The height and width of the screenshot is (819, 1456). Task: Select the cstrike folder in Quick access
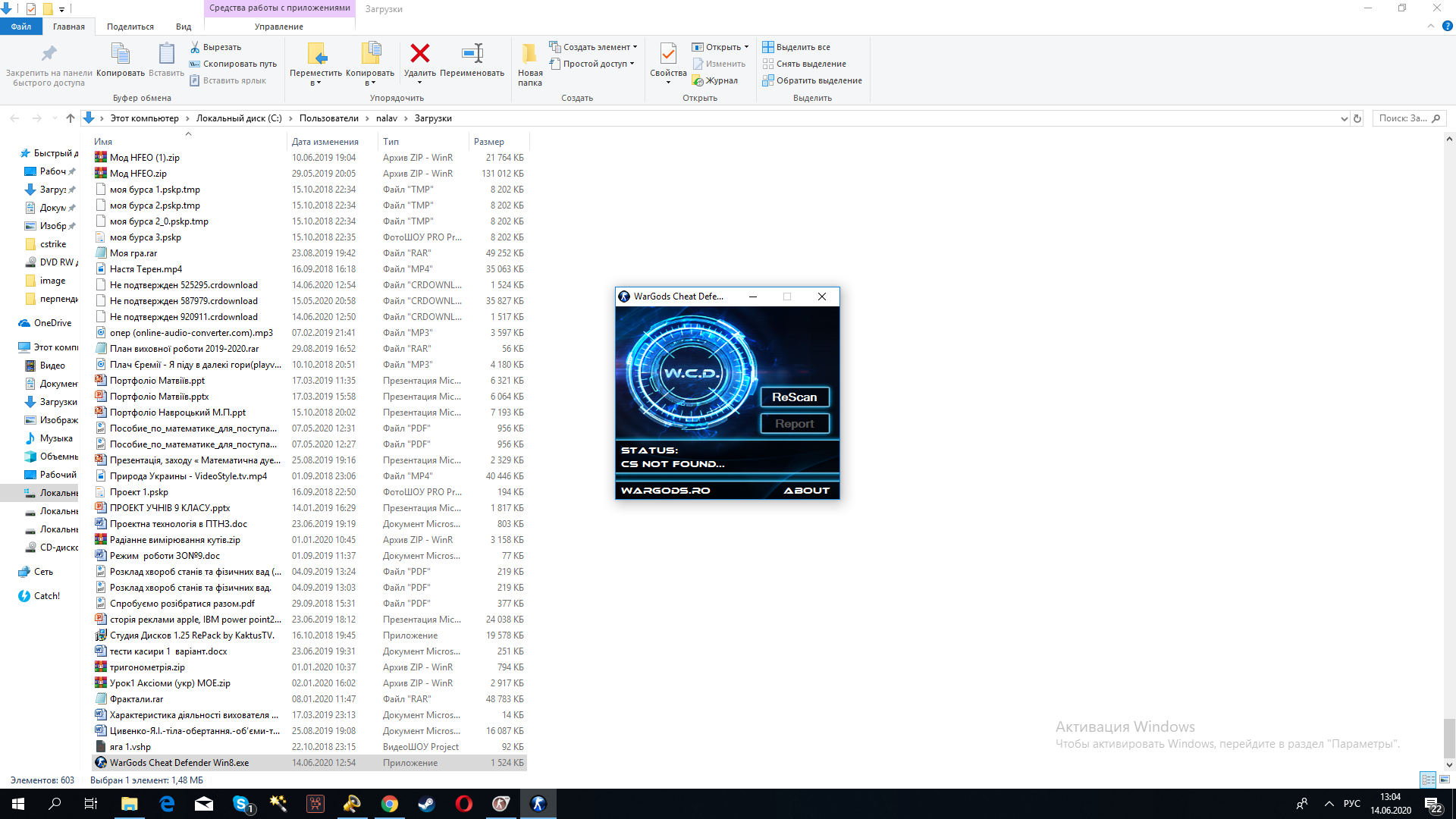(x=46, y=244)
